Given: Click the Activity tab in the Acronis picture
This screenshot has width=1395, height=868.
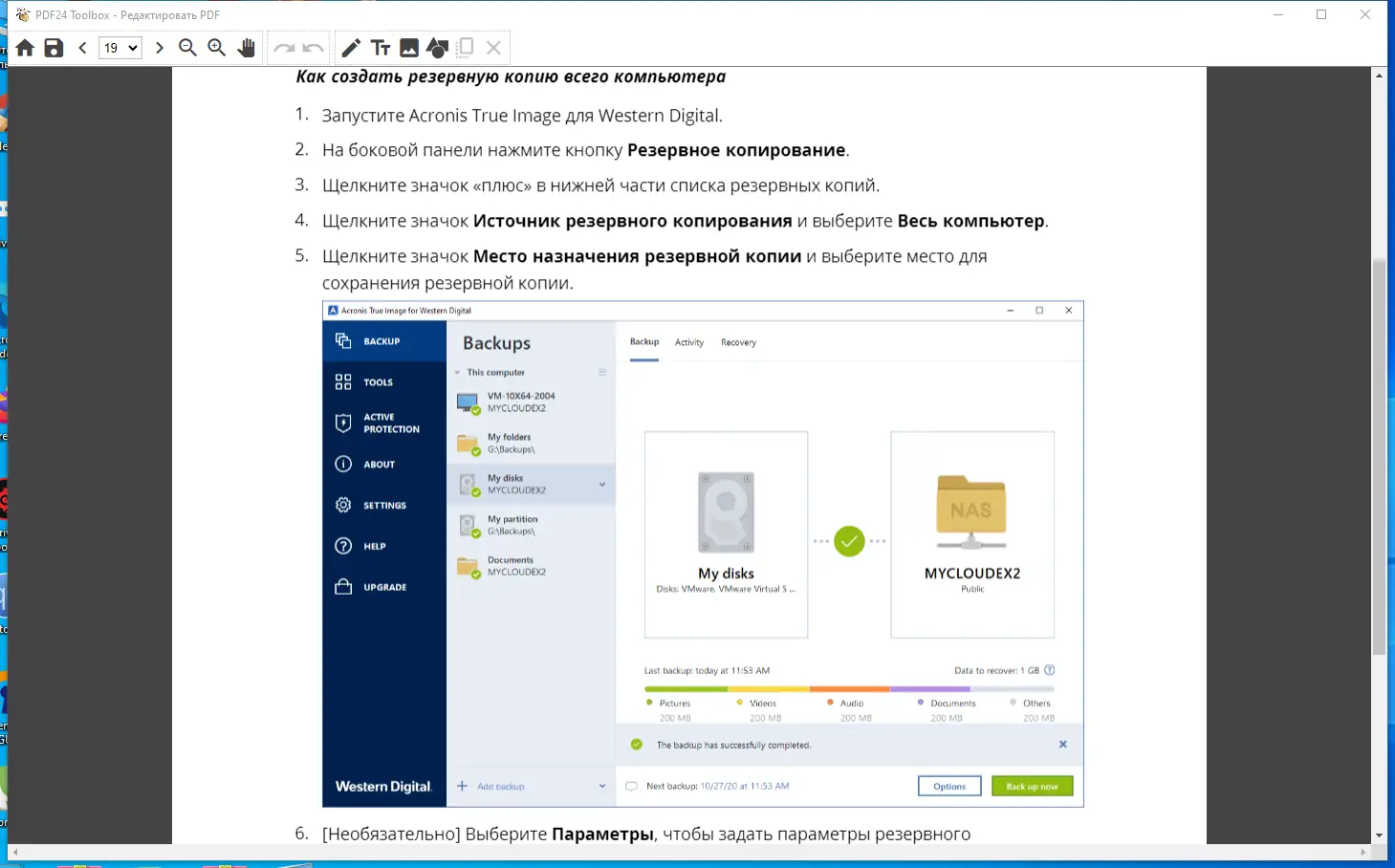Looking at the screenshot, I should [689, 342].
